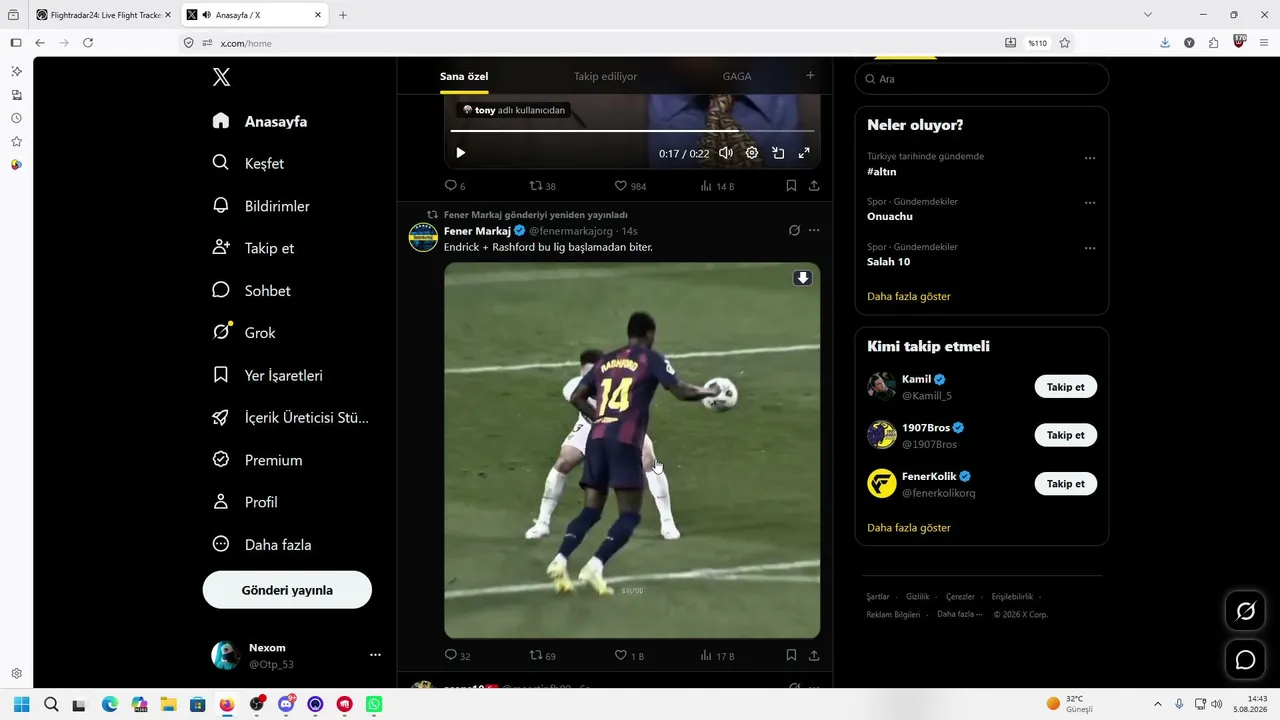The height and width of the screenshot is (720, 1280).
Task: Open Grok from the left sidebar
Action: 244,332
